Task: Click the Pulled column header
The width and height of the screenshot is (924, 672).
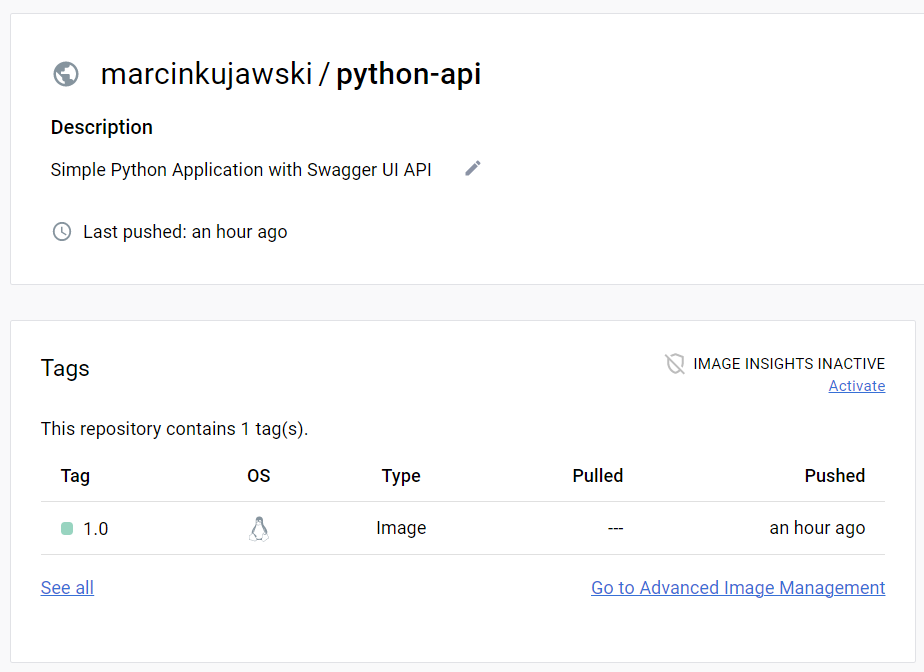Action: point(597,476)
